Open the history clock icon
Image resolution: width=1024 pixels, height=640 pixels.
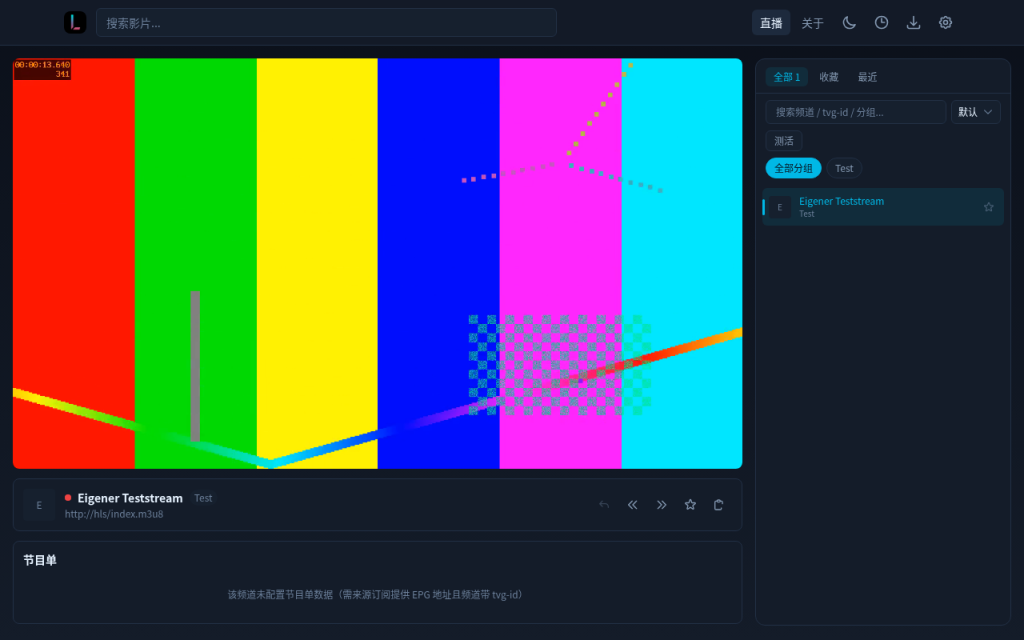point(881,23)
